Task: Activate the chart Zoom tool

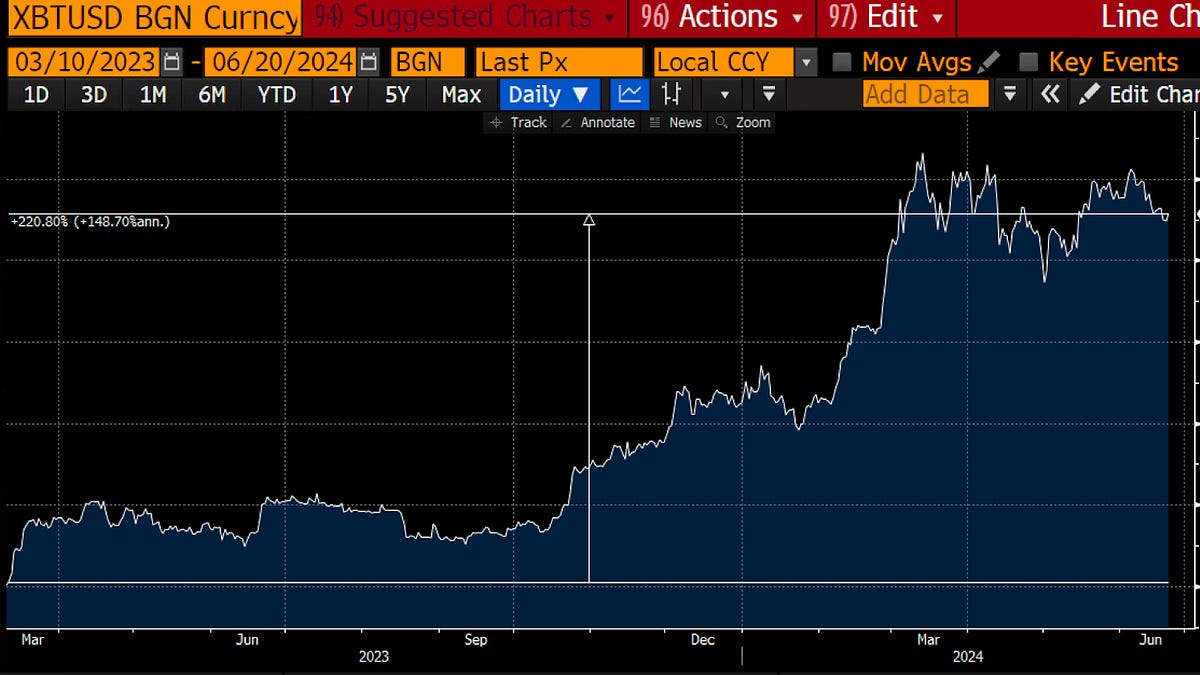Action: [x=744, y=122]
